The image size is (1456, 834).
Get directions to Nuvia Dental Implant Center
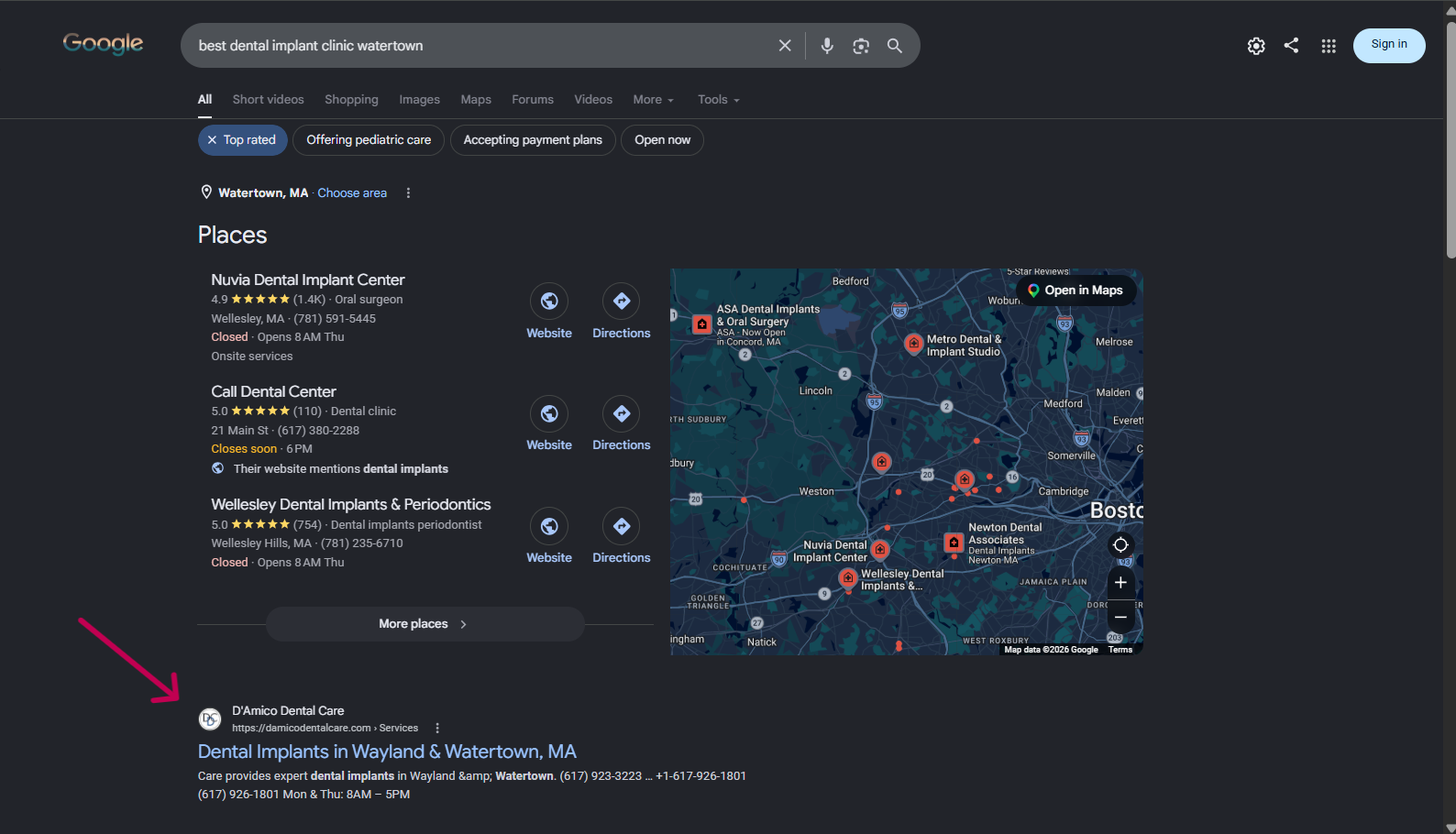tap(622, 302)
